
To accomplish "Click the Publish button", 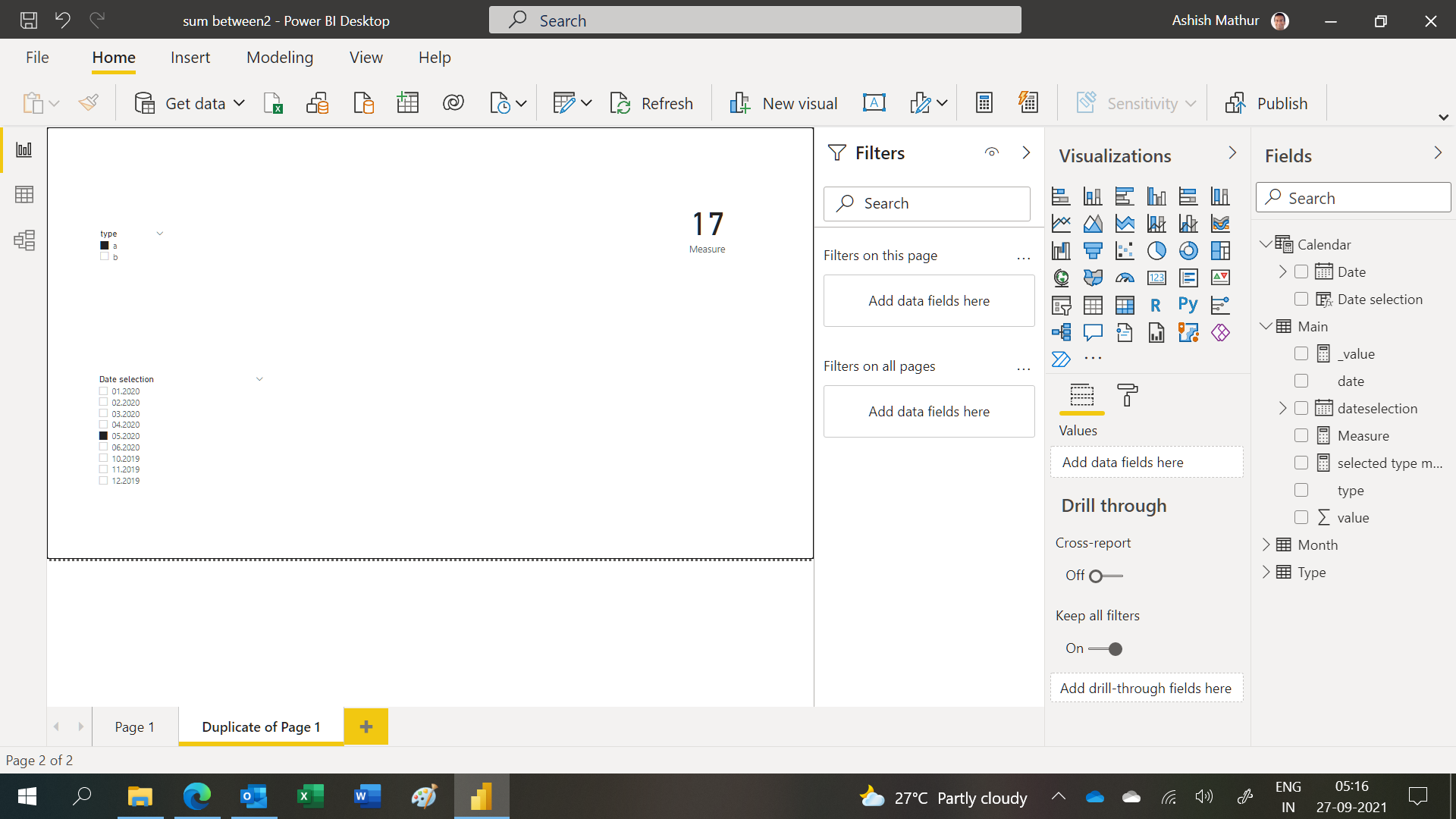I will pos(1266,103).
